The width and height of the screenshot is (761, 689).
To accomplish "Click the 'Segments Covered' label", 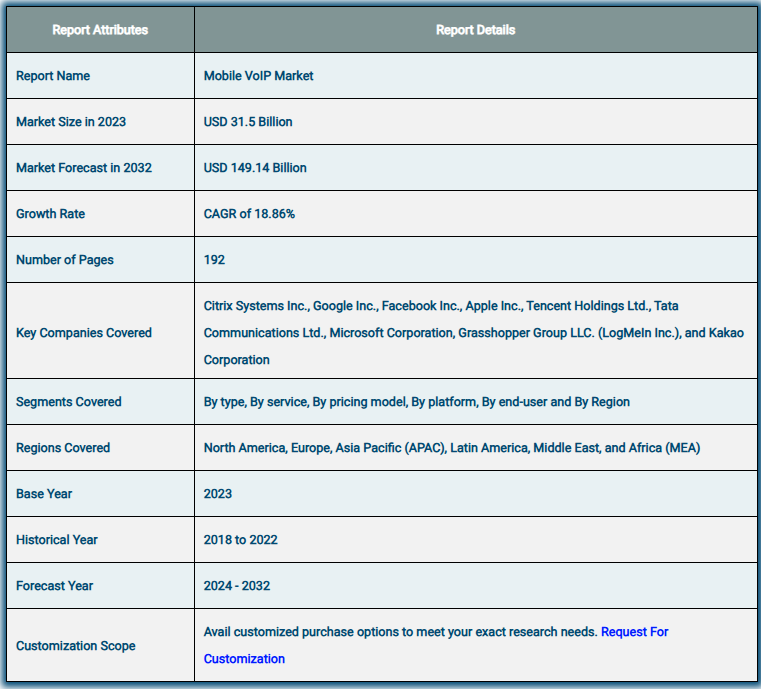I will (68, 402).
